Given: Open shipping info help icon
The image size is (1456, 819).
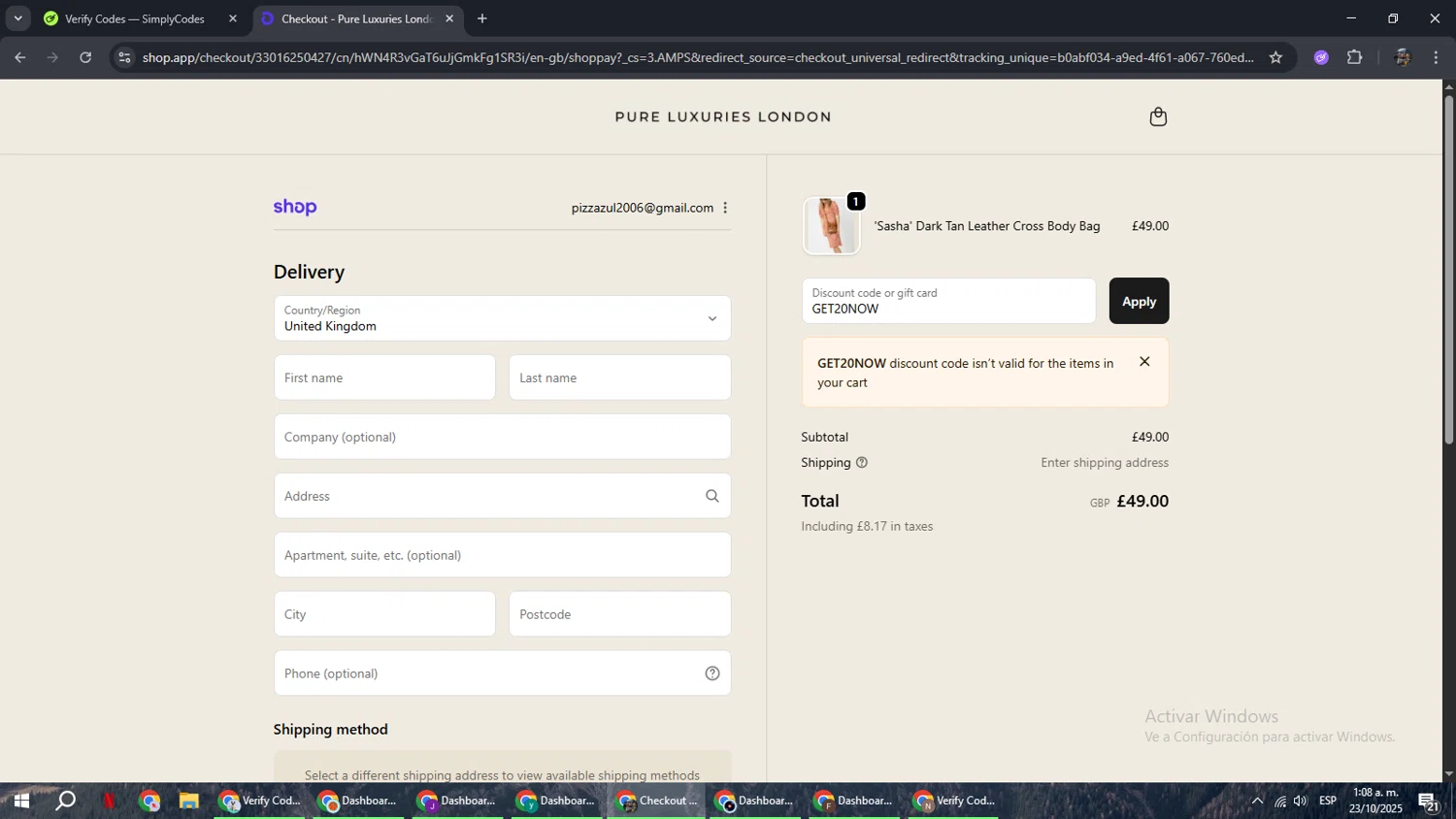Looking at the screenshot, I should pyautogui.click(x=862, y=463).
